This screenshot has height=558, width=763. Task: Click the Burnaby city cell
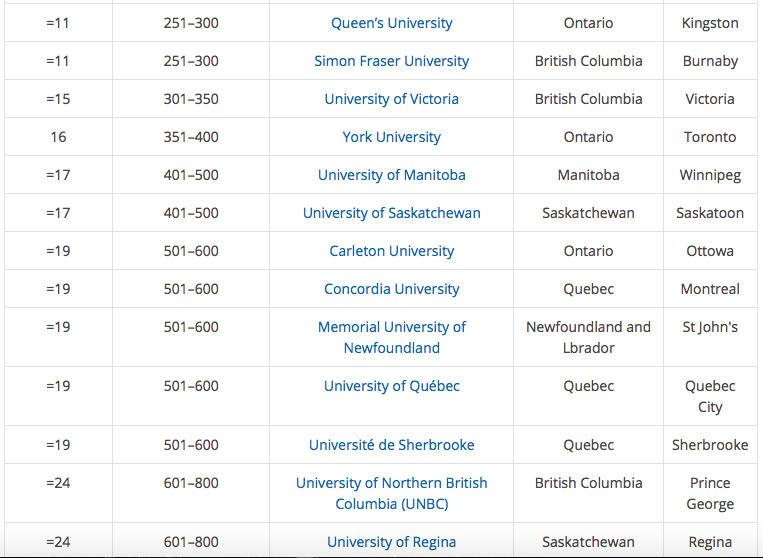(x=710, y=61)
